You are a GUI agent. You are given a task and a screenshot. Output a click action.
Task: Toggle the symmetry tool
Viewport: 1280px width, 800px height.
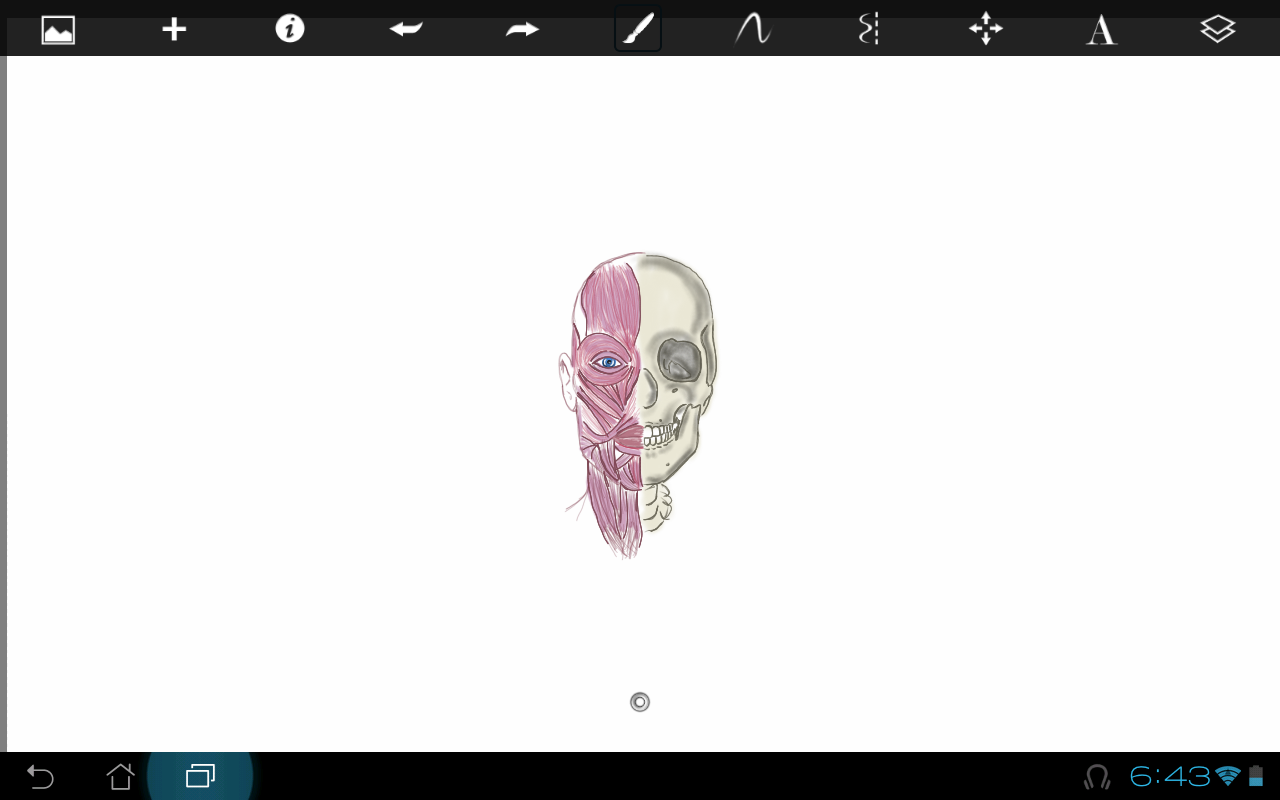tap(869, 30)
